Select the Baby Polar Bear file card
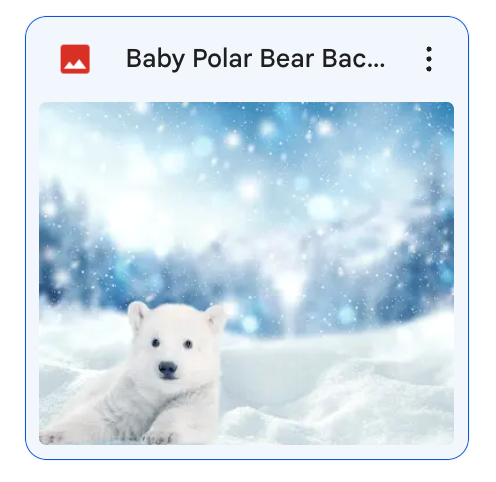Viewport: 496px width, 482px height. 247,238
